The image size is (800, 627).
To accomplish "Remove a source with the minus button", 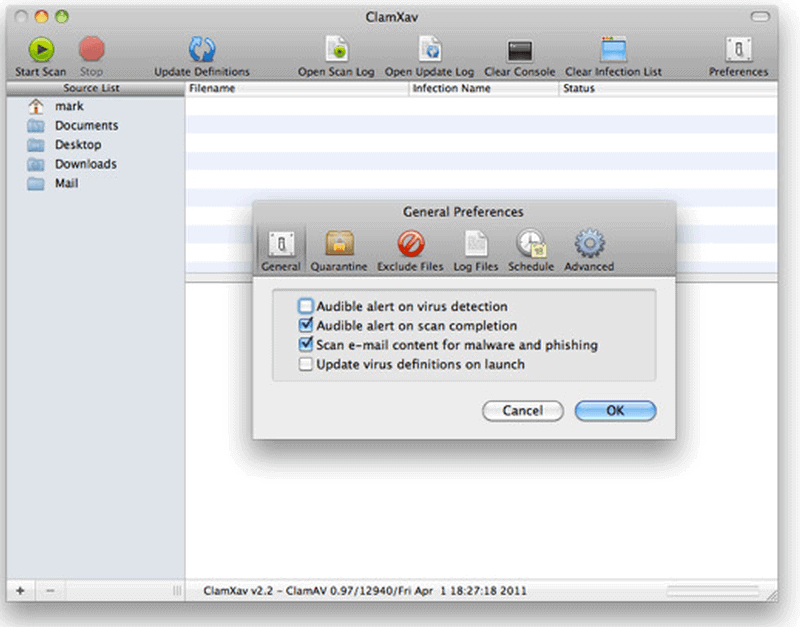I will 50,591.
